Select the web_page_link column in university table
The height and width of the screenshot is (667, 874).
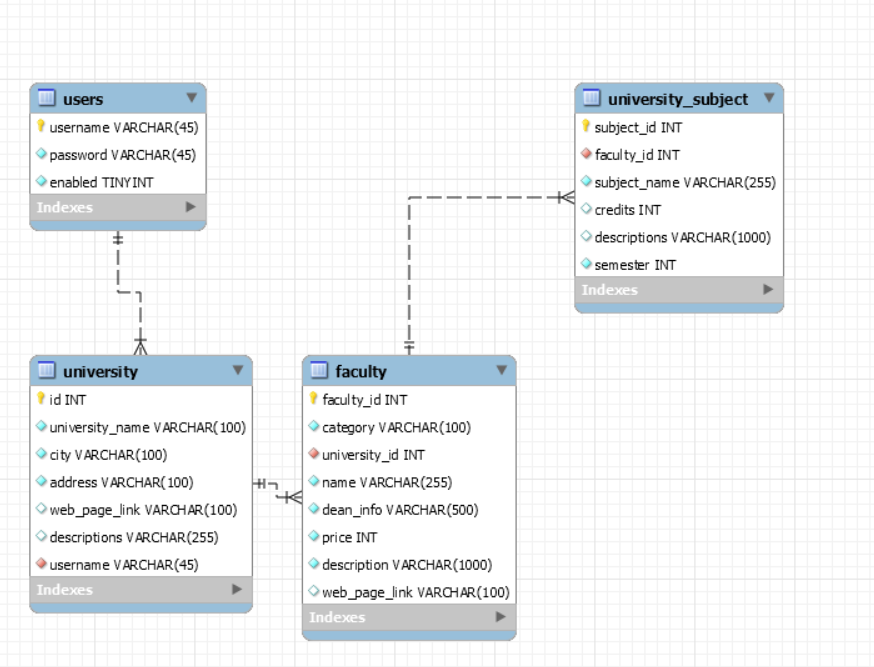click(143, 509)
